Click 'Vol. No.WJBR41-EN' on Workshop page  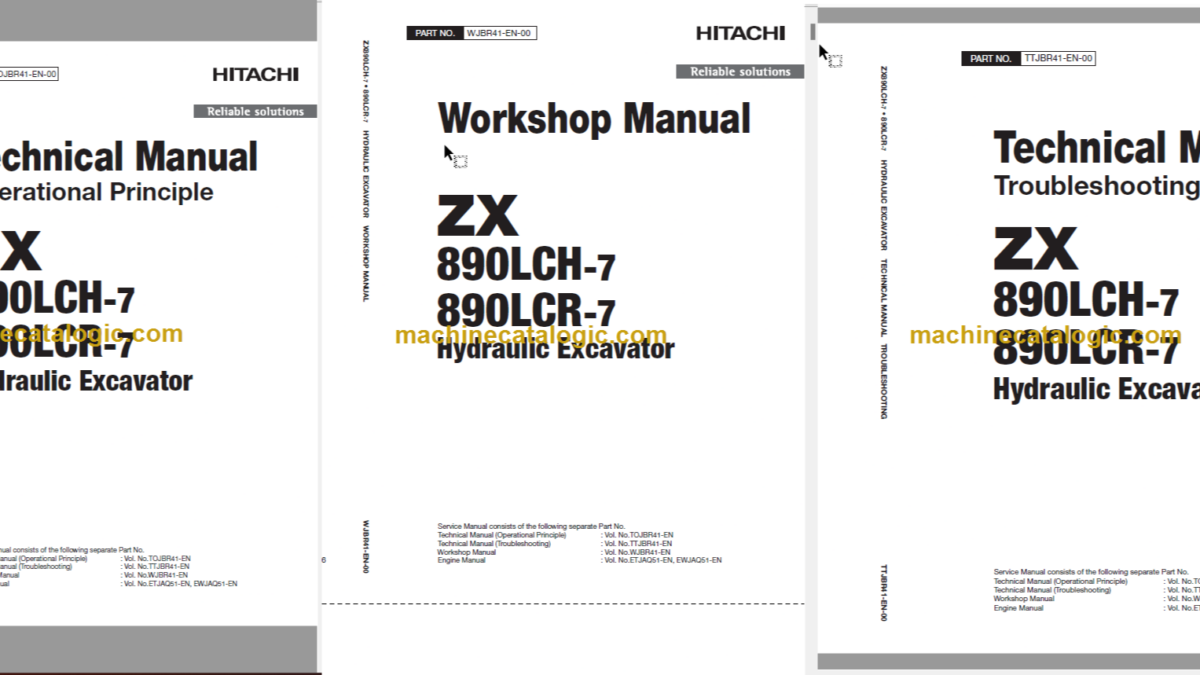coord(635,552)
